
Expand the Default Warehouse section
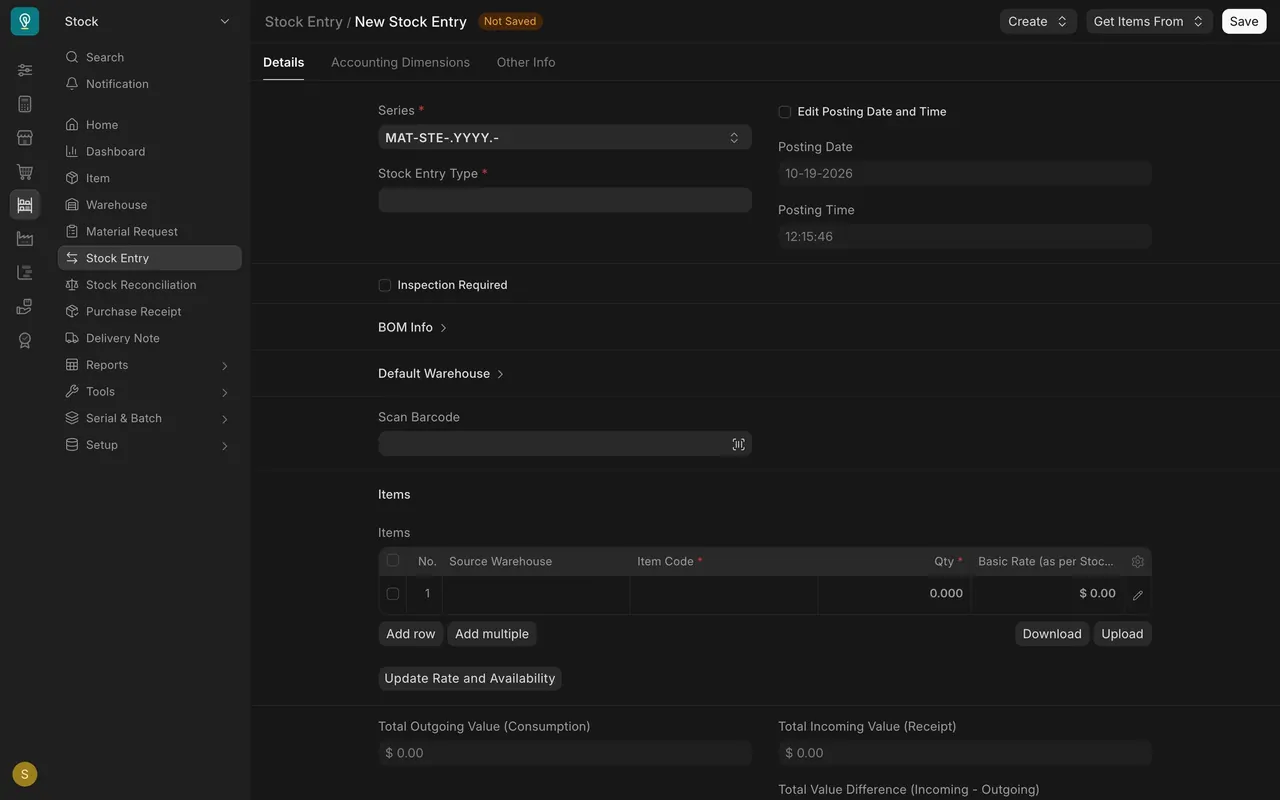coord(441,374)
